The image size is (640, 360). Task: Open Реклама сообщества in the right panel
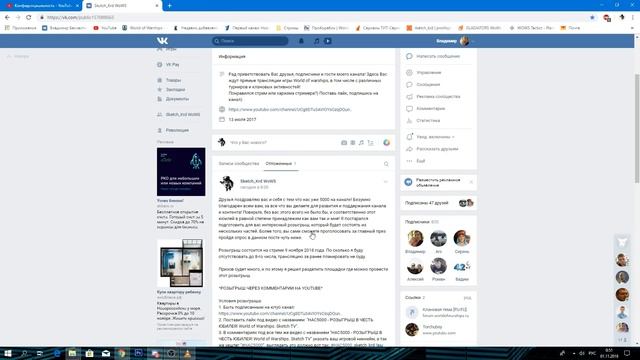click(x=438, y=97)
